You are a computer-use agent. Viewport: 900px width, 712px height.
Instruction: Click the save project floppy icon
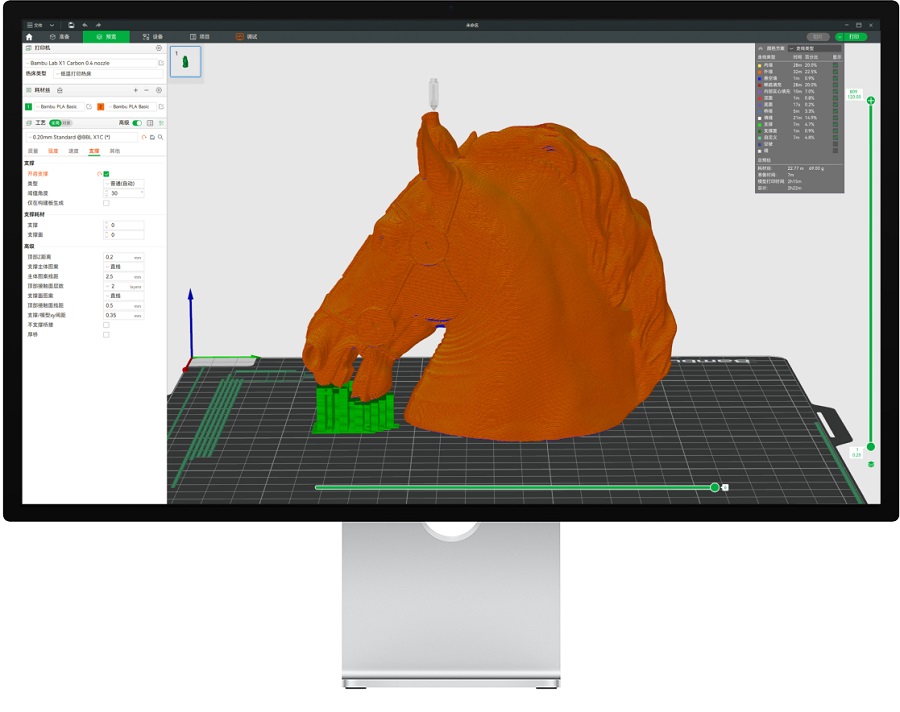71,25
